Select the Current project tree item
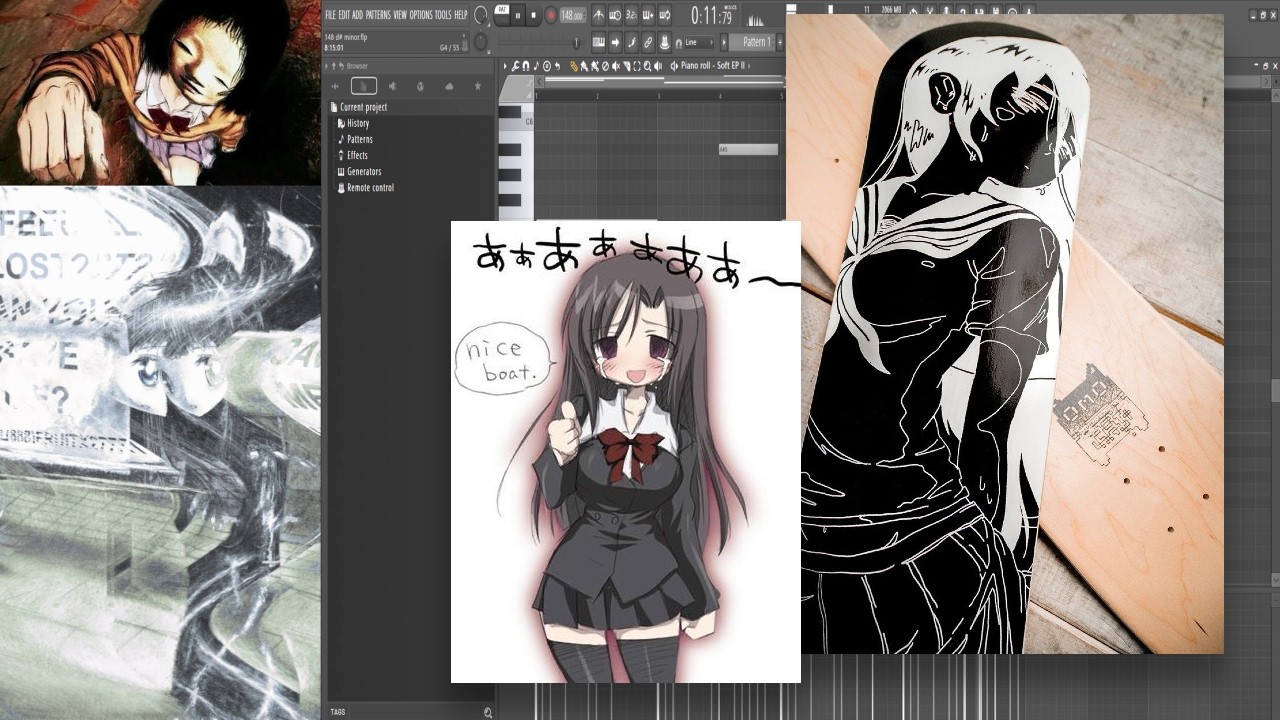 click(x=363, y=107)
